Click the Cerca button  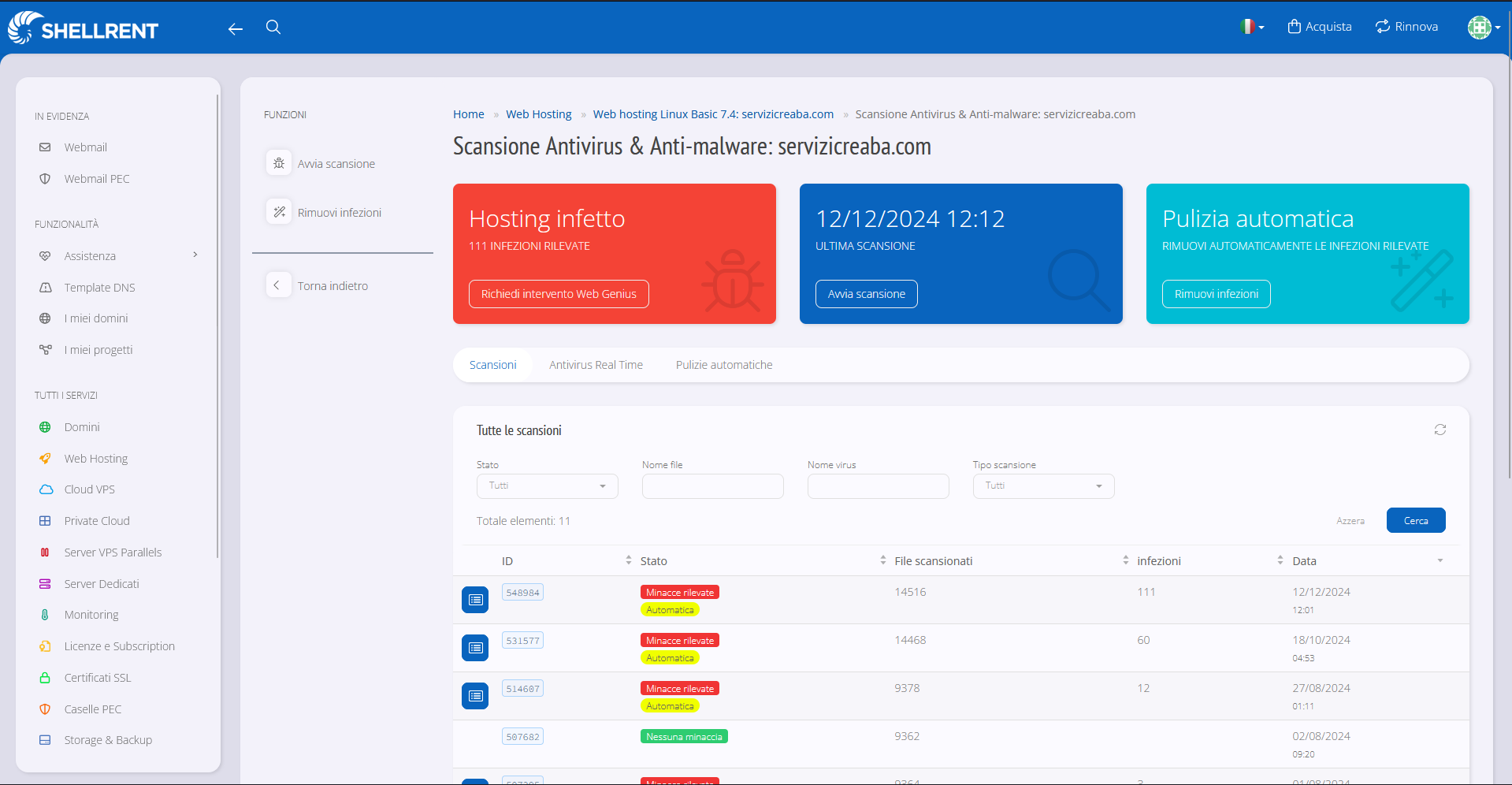1416,520
